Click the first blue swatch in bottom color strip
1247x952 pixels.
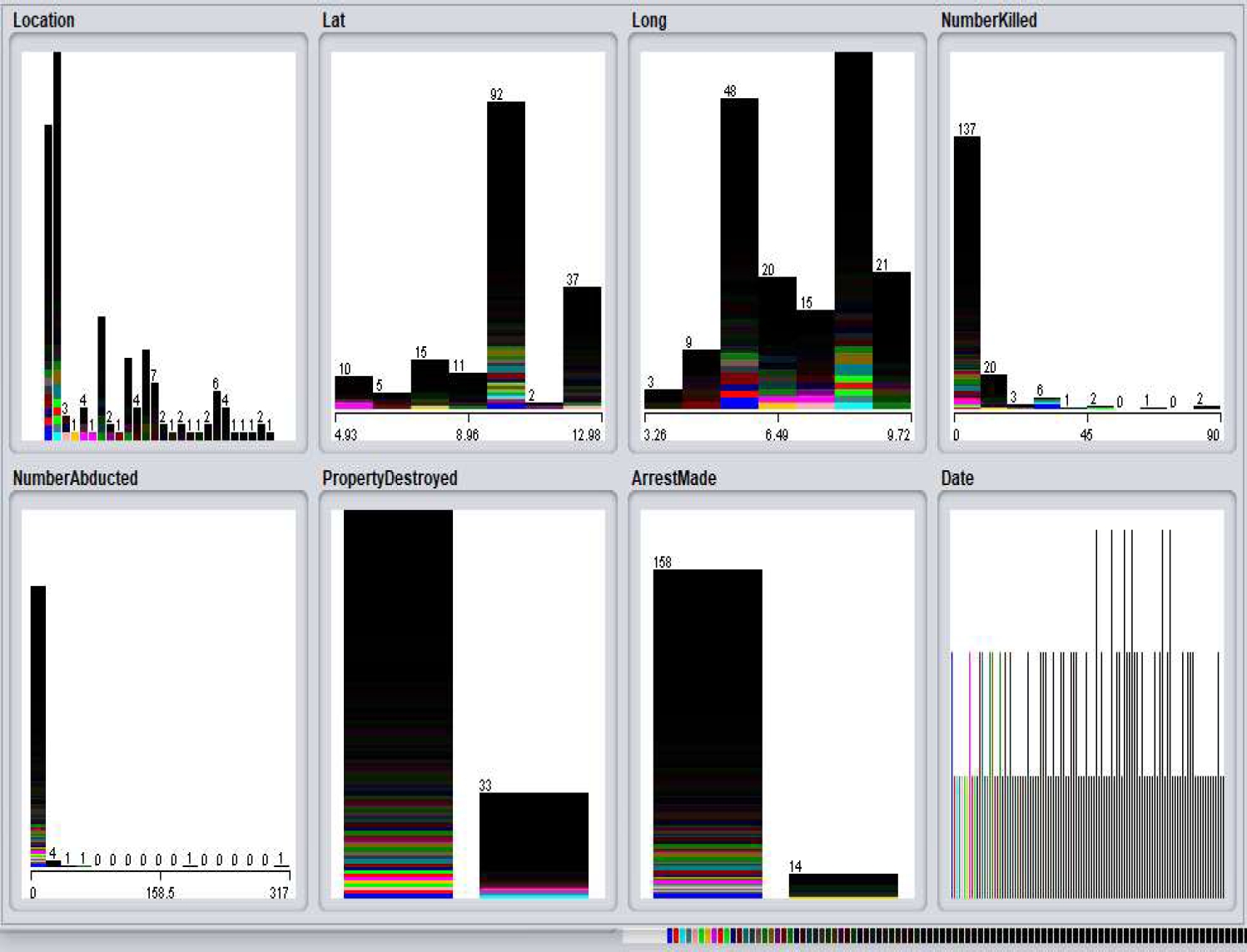670,936
